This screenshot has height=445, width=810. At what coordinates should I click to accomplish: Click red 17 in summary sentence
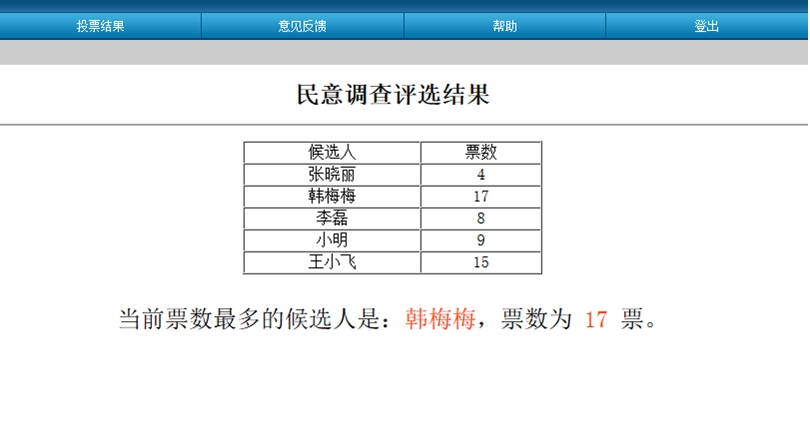596,319
